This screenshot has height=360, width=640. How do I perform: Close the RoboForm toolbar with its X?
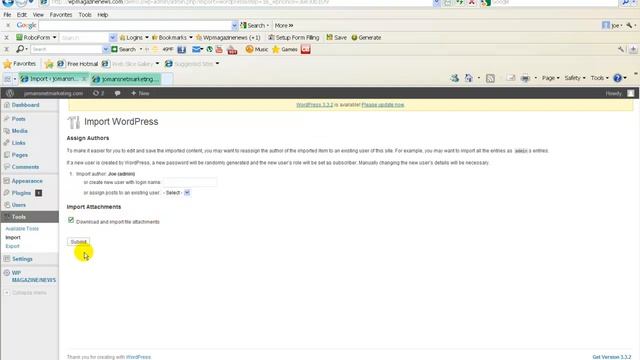(x=6, y=38)
